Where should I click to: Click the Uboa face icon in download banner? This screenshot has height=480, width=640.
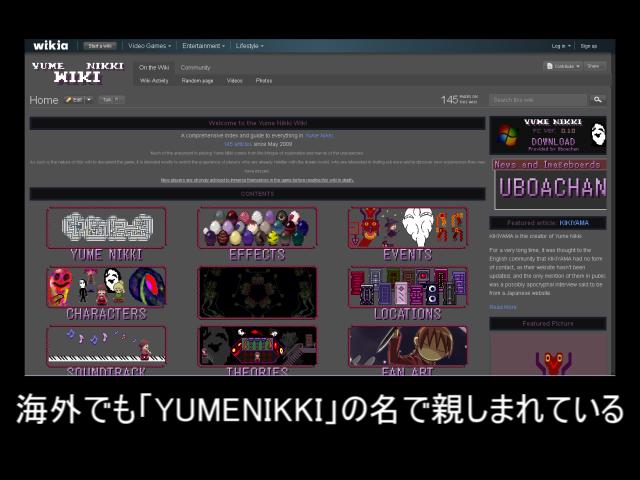(598, 134)
